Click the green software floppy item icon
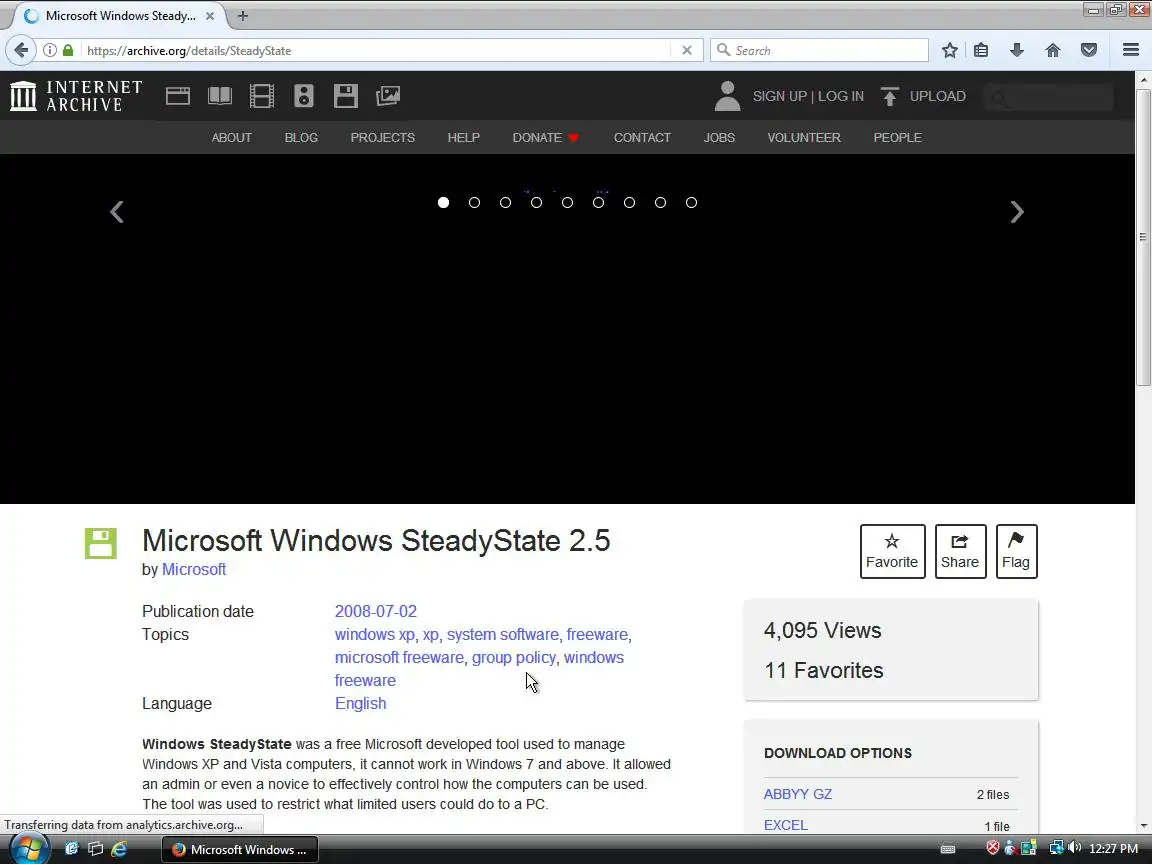 [x=101, y=544]
